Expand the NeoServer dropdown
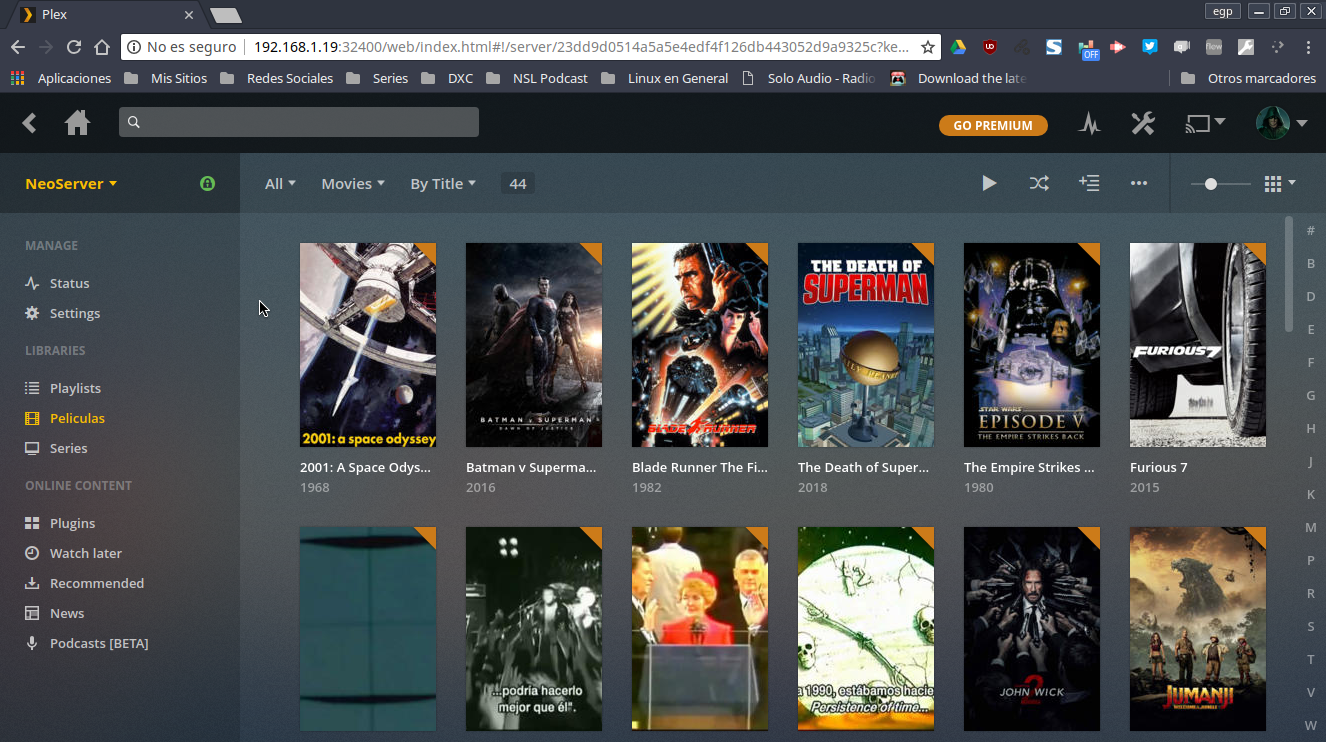1326x742 pixels. 71,184
